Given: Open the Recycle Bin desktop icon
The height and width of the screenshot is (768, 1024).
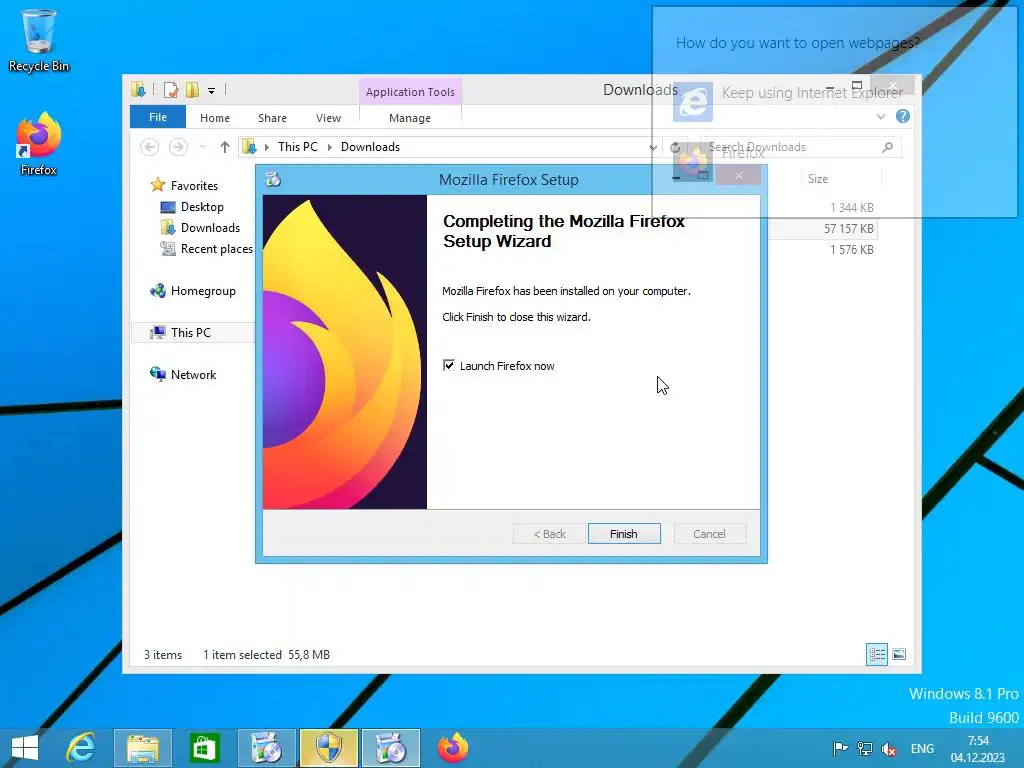Looking at the screenshot, I should click(39, 39).
